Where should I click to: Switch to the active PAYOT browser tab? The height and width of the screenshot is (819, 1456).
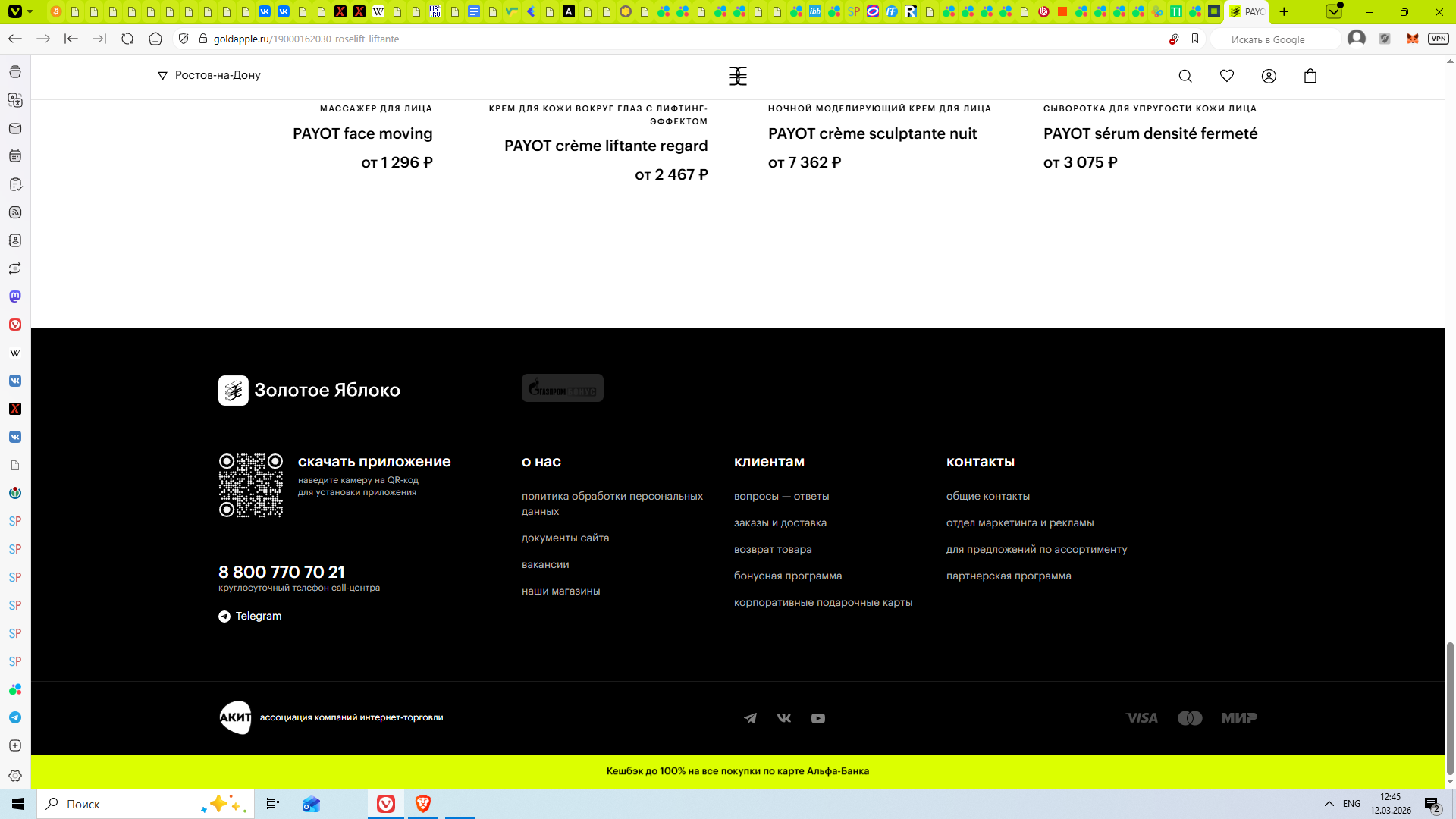click(1246, 11)
